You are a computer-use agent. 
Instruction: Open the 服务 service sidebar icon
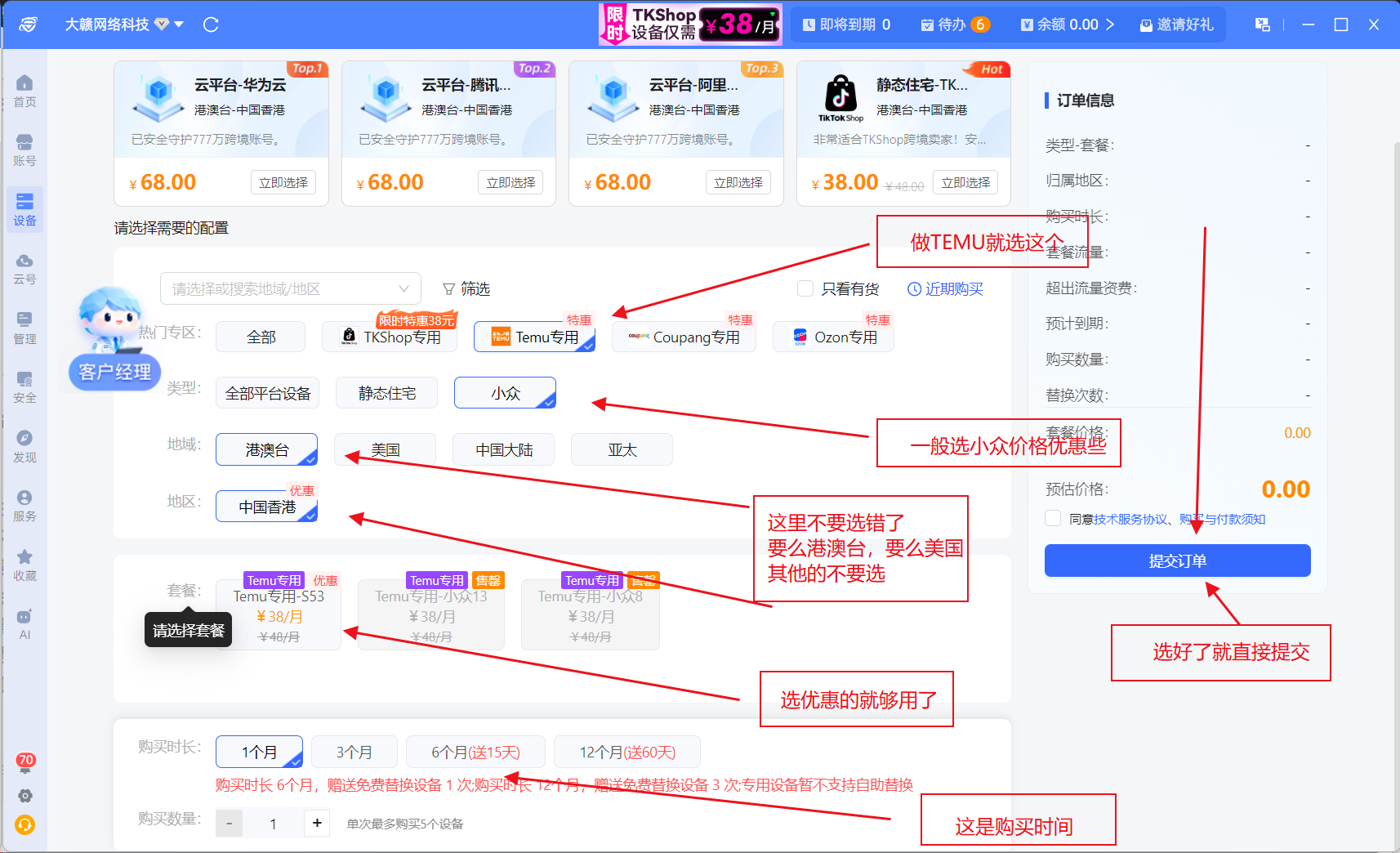tap(25, 506)
